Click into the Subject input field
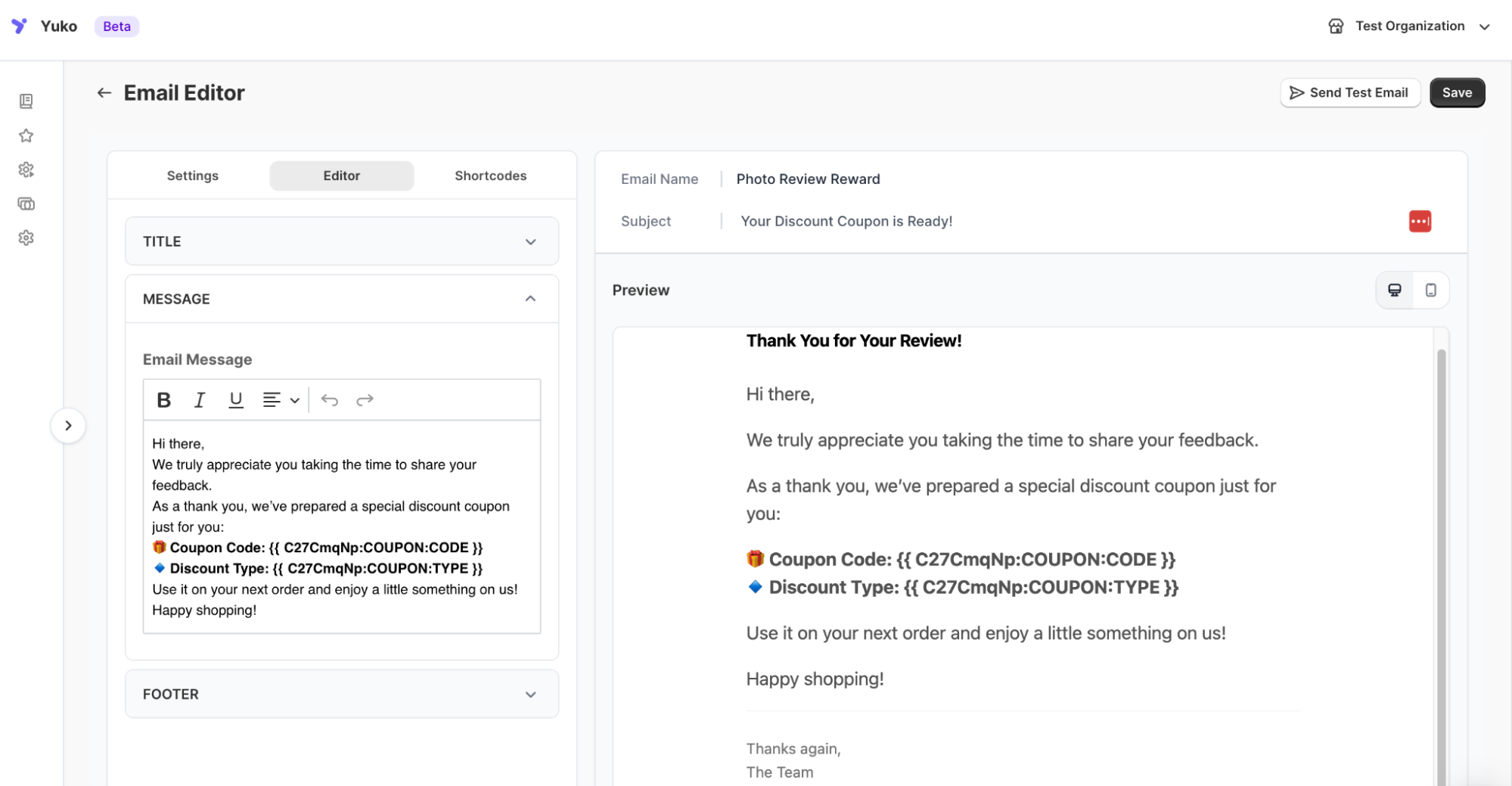 point(1059,222)
